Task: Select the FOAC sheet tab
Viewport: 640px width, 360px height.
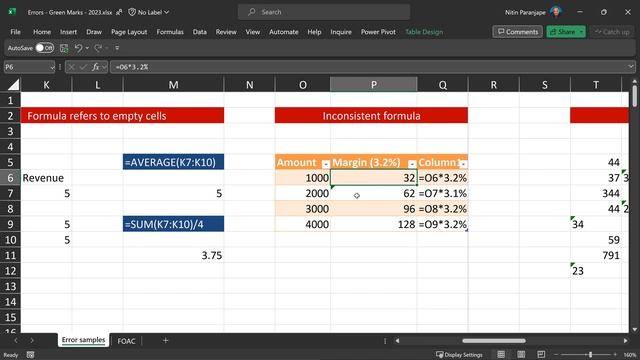Action: click(126, 341)
